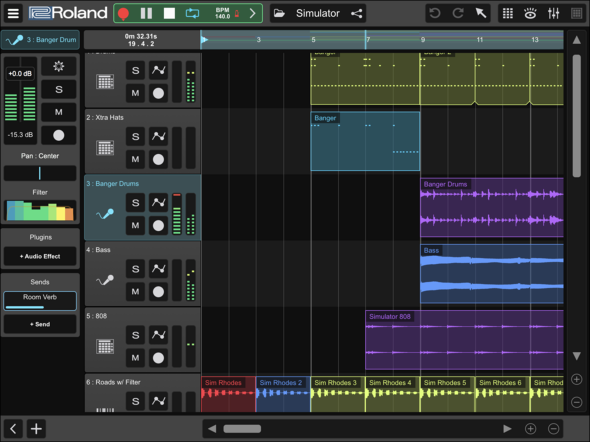The width and height of the screenshot is (590, 442).
Task: Open the grid pads view icon
Action: [x=508, y=14]
